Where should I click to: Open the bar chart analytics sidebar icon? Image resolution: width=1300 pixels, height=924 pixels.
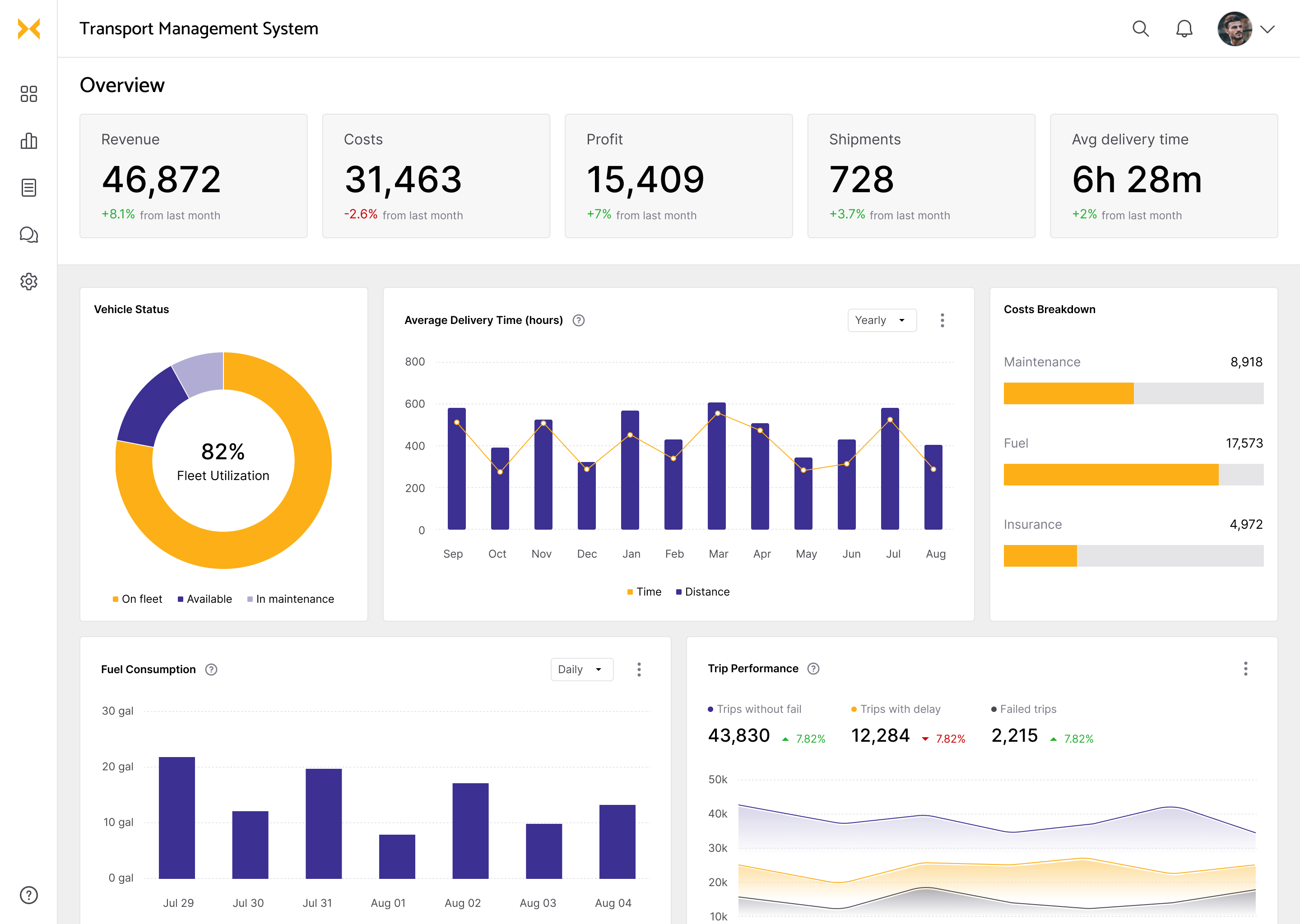pos(28,140)
